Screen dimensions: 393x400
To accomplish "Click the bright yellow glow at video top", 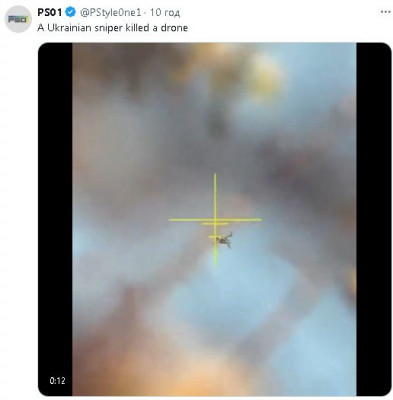I will point(265,73).
